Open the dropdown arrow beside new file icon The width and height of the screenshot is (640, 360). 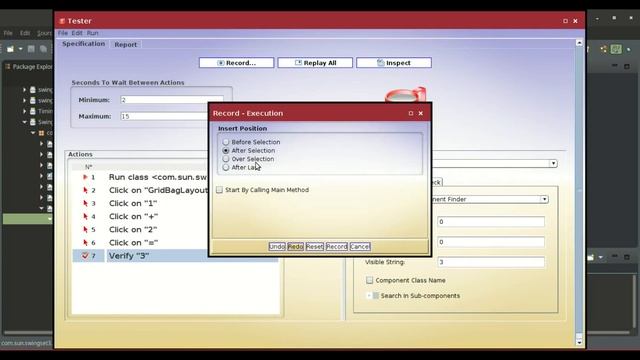point(20,49)
